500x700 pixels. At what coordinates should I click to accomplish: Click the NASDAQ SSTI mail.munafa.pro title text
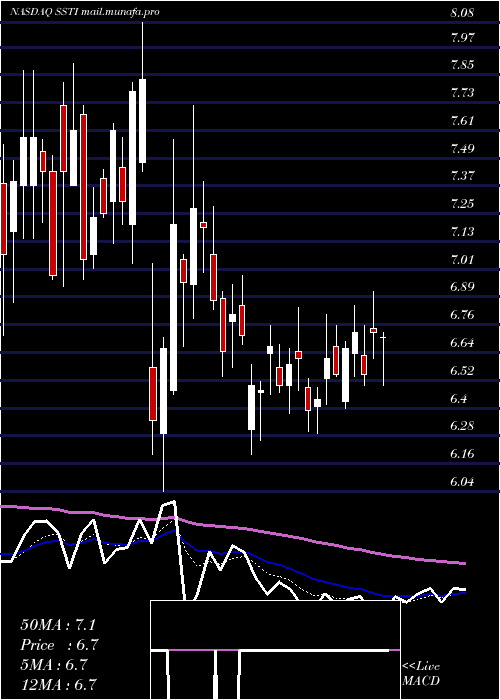85,12
